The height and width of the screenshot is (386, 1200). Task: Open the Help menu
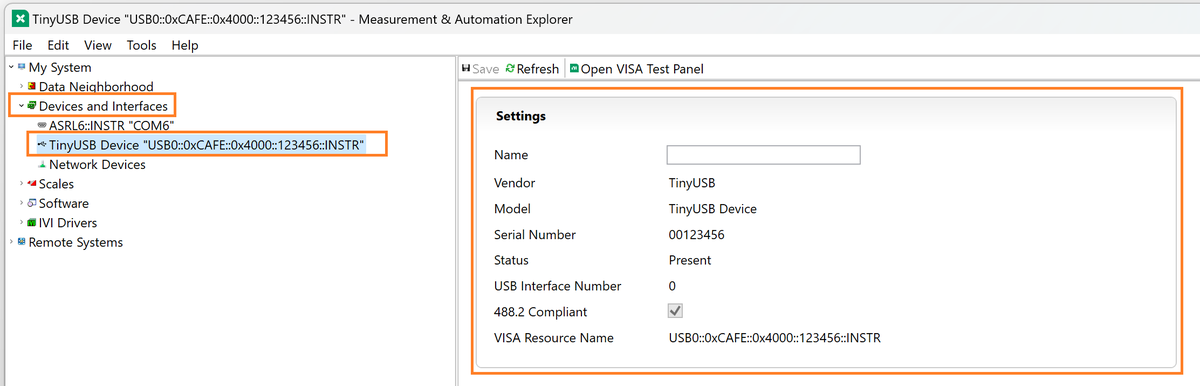[185, 45]
